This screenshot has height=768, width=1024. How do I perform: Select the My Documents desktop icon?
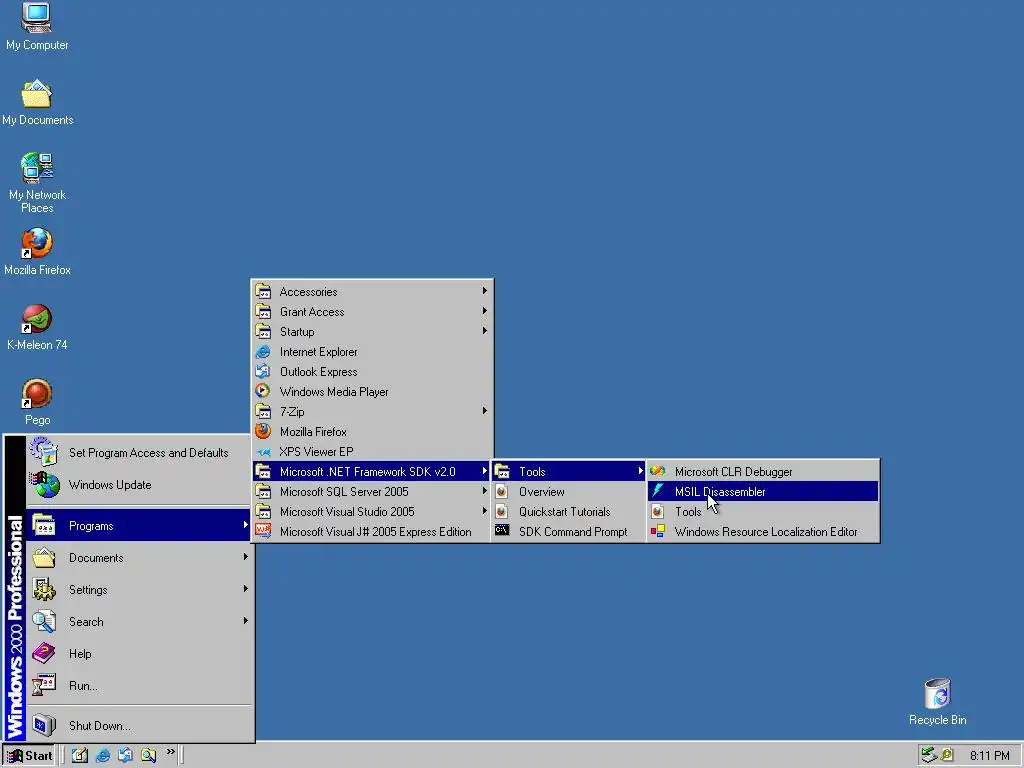(x=37, y=102)
